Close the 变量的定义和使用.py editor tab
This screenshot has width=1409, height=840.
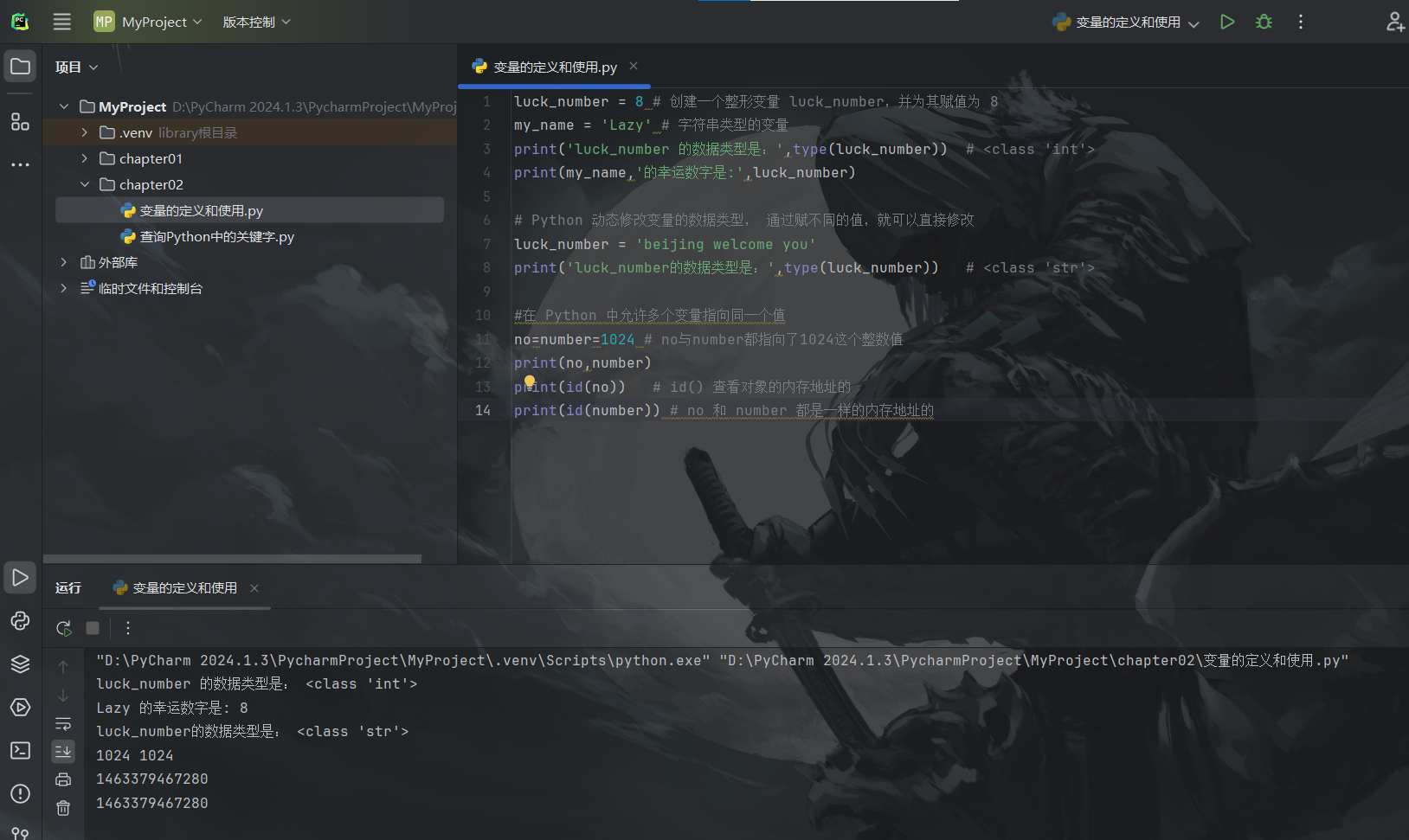click(634, 66)
